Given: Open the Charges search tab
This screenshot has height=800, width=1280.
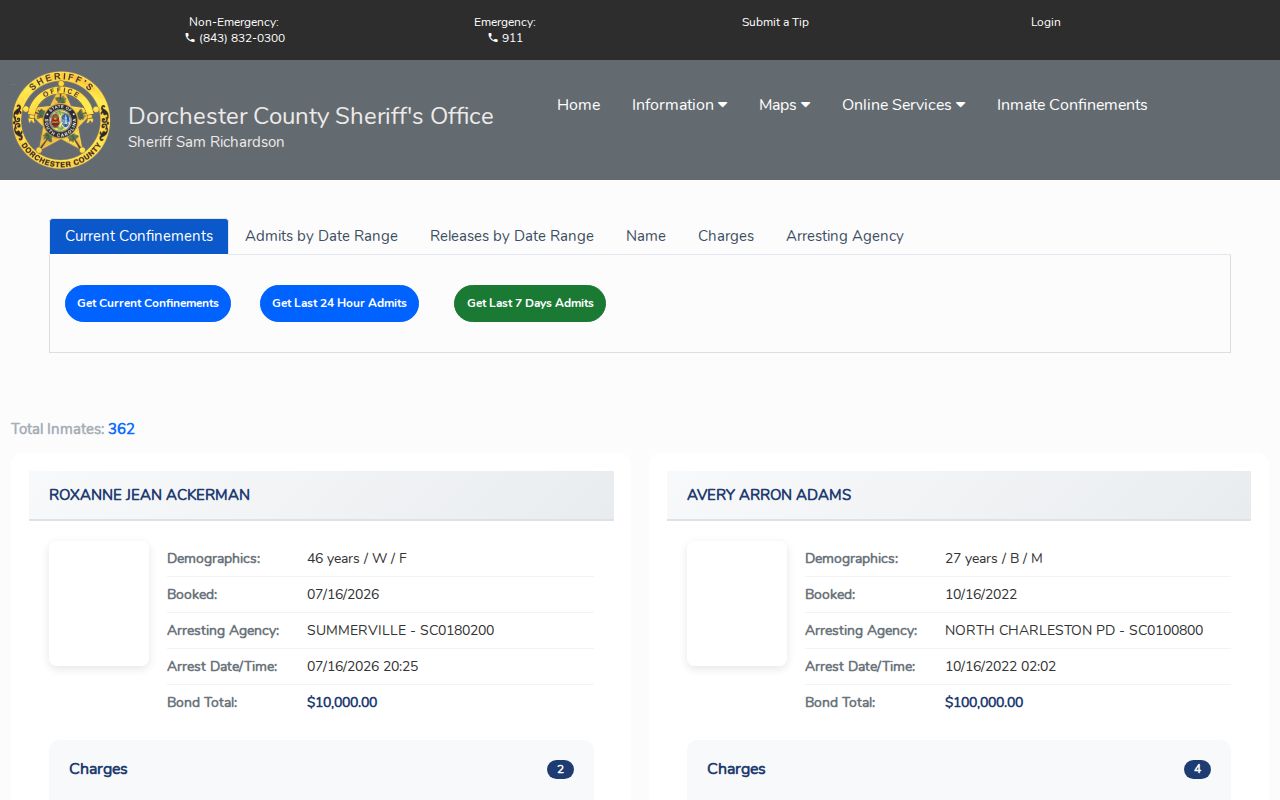Looking at the screenshot, I should coord(726,236).
